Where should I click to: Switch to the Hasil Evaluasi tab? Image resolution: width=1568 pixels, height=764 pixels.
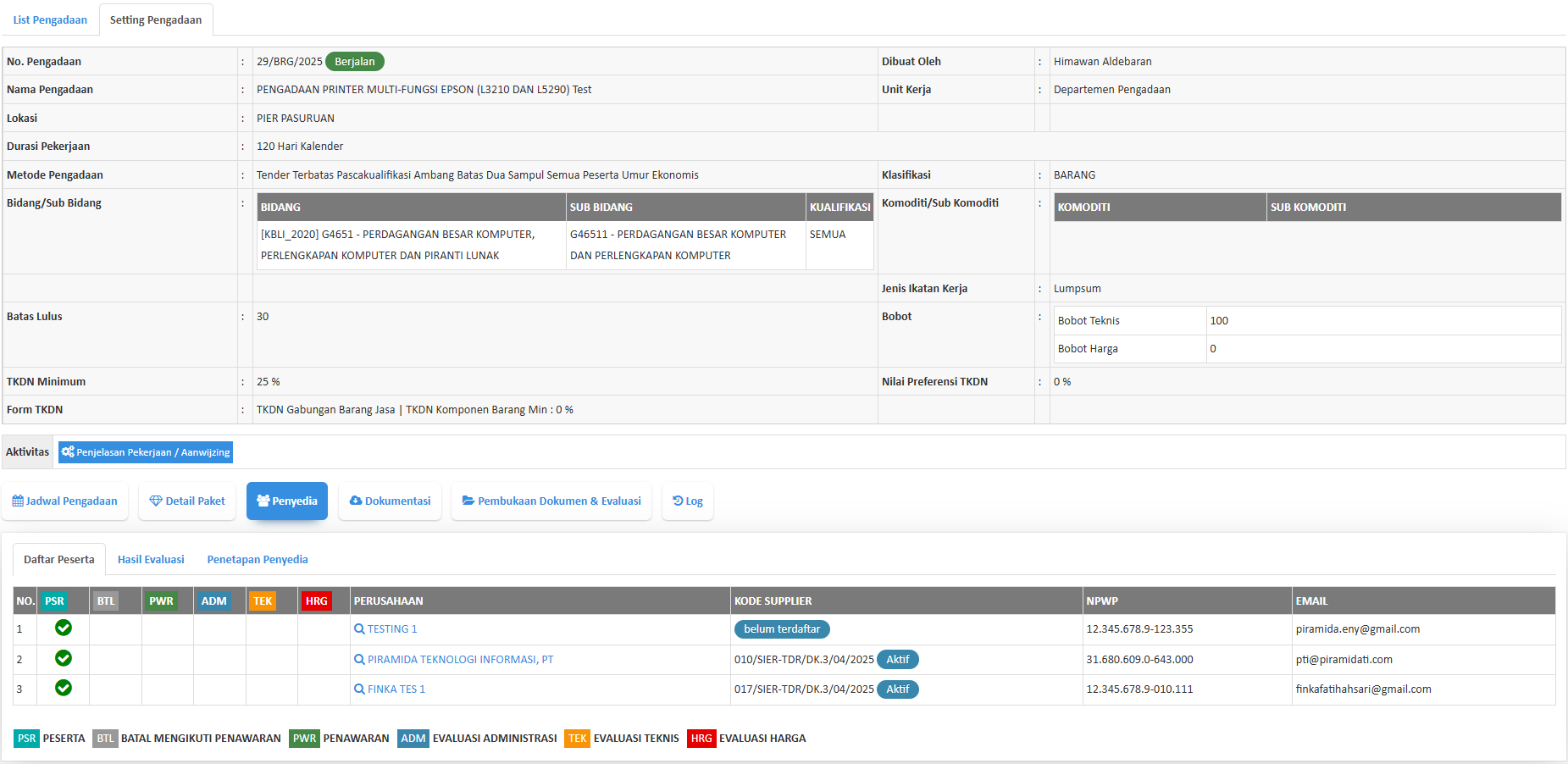151,560
